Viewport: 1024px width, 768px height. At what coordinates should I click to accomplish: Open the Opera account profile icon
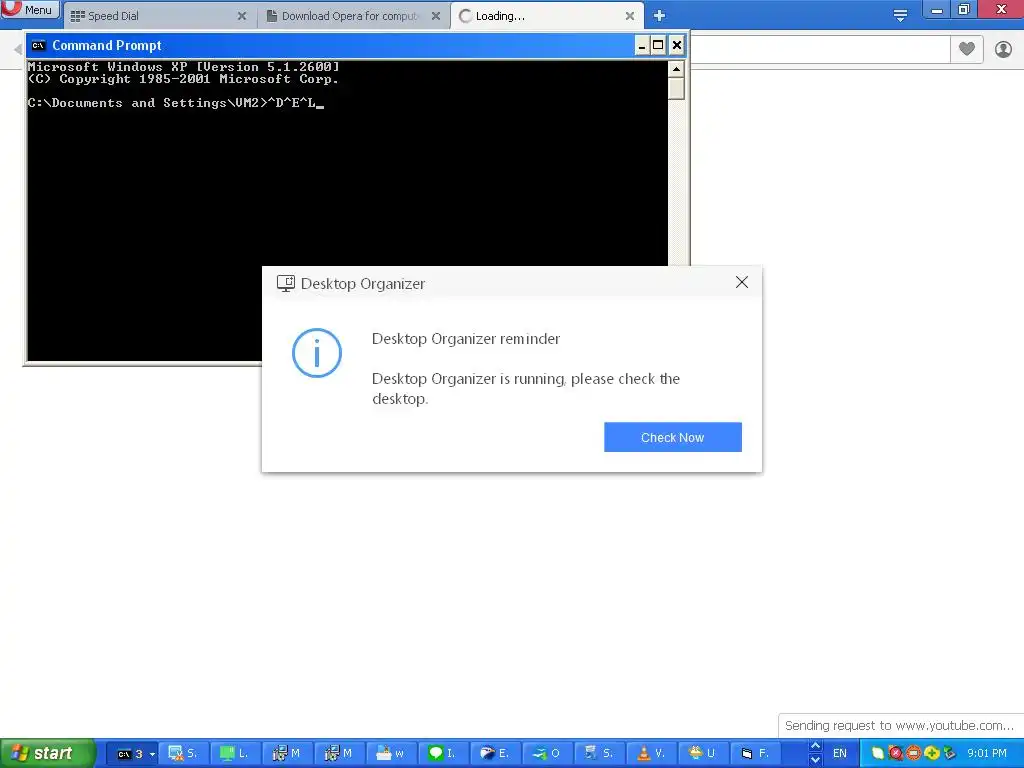(x=1003, y=49)
